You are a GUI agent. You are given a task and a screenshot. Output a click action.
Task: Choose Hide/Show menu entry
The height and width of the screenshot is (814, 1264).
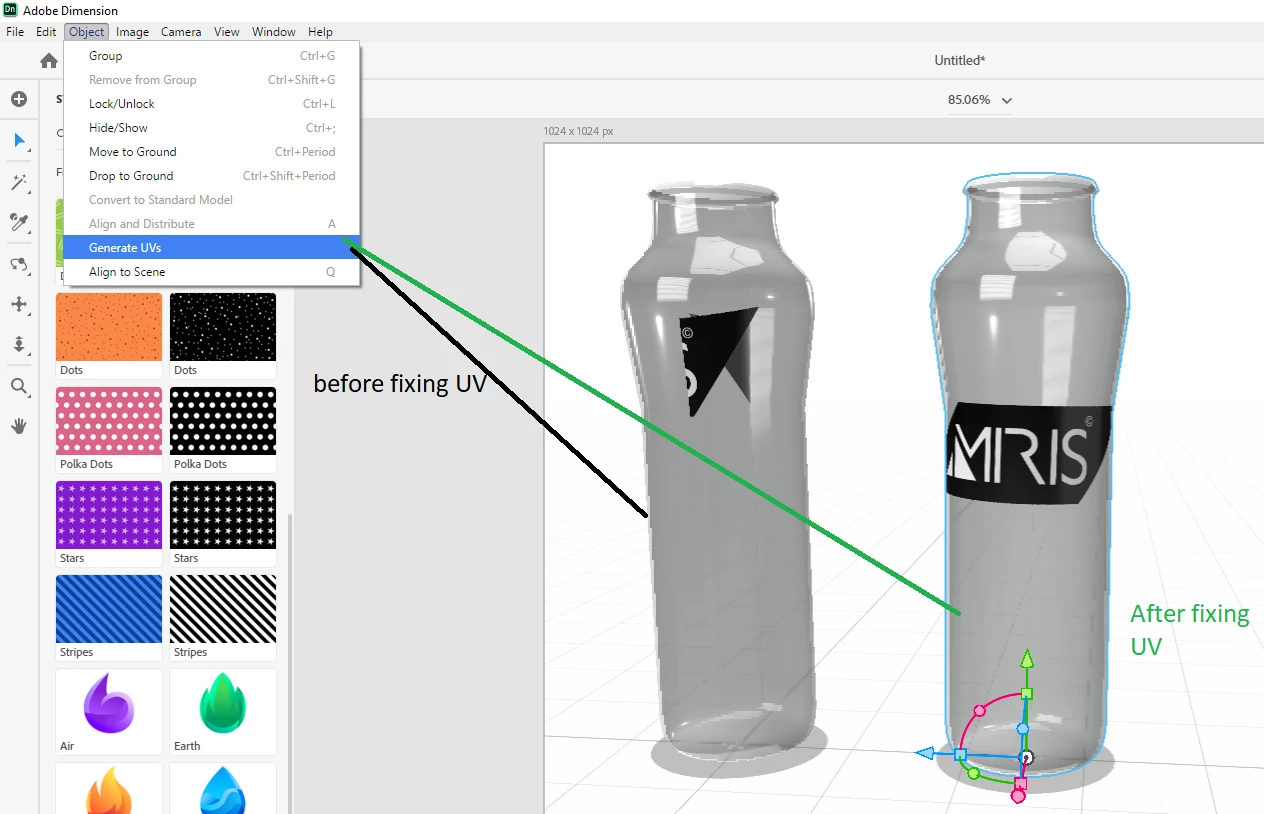211,128
